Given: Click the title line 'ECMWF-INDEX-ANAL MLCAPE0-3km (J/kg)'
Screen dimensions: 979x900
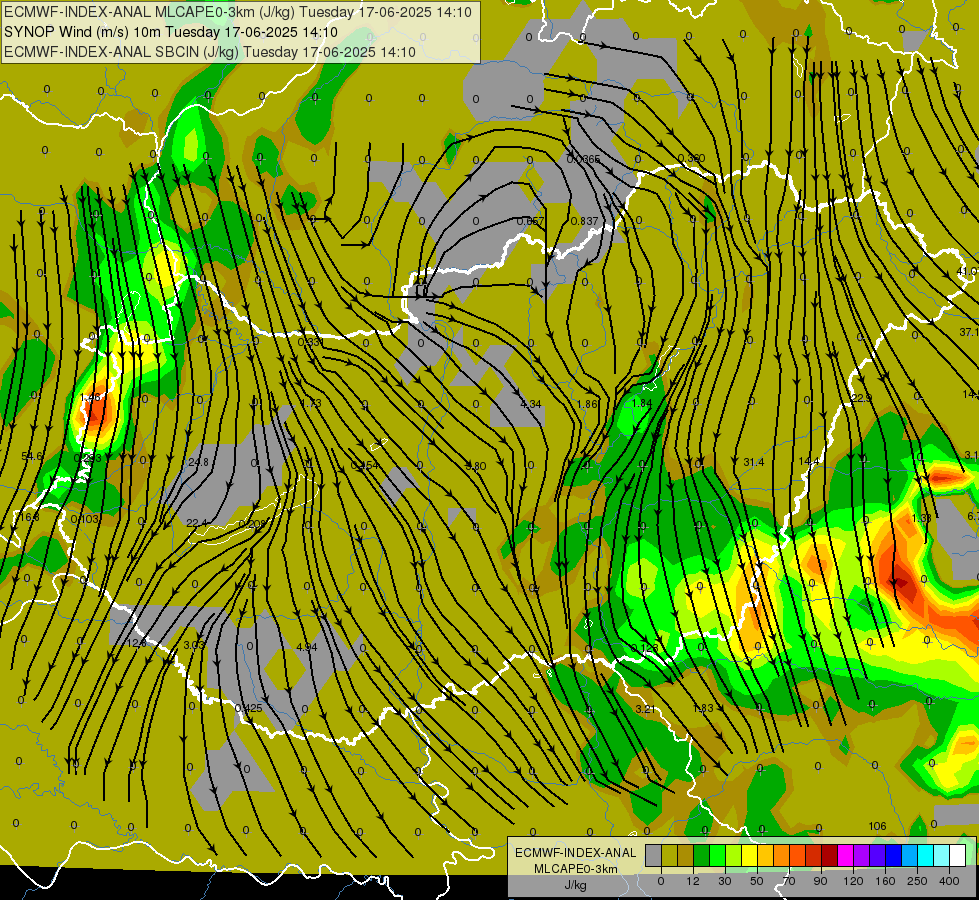Looking at the screenshot, I should pyautogui.click(x=238, y=12).
